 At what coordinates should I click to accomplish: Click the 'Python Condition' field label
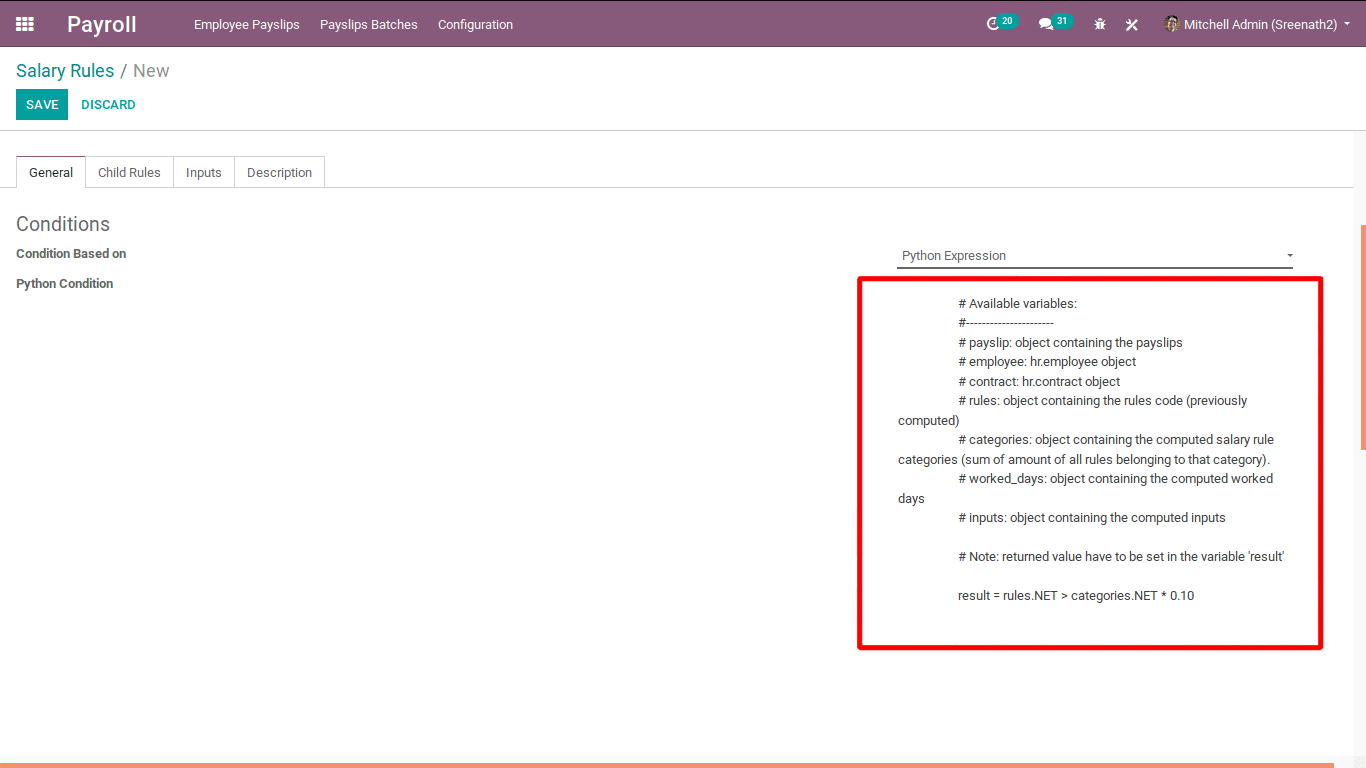[65, 284]
